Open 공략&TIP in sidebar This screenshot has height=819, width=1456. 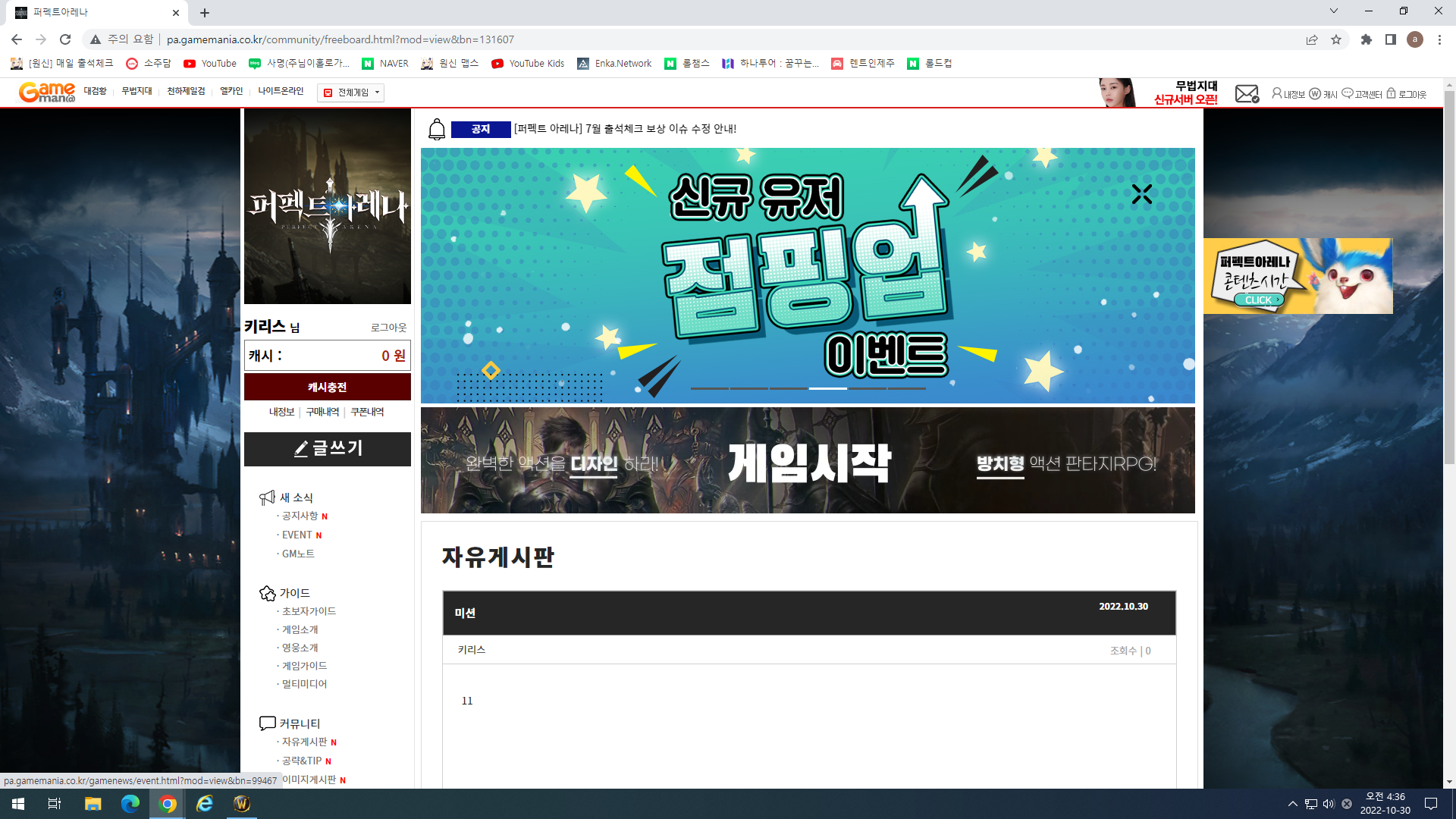pyautogui.click(x=302, y=761)
